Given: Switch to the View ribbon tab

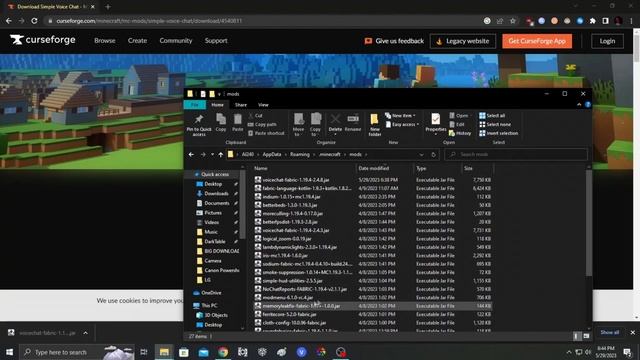Looking at the screenshot, I should click(263, 105).
